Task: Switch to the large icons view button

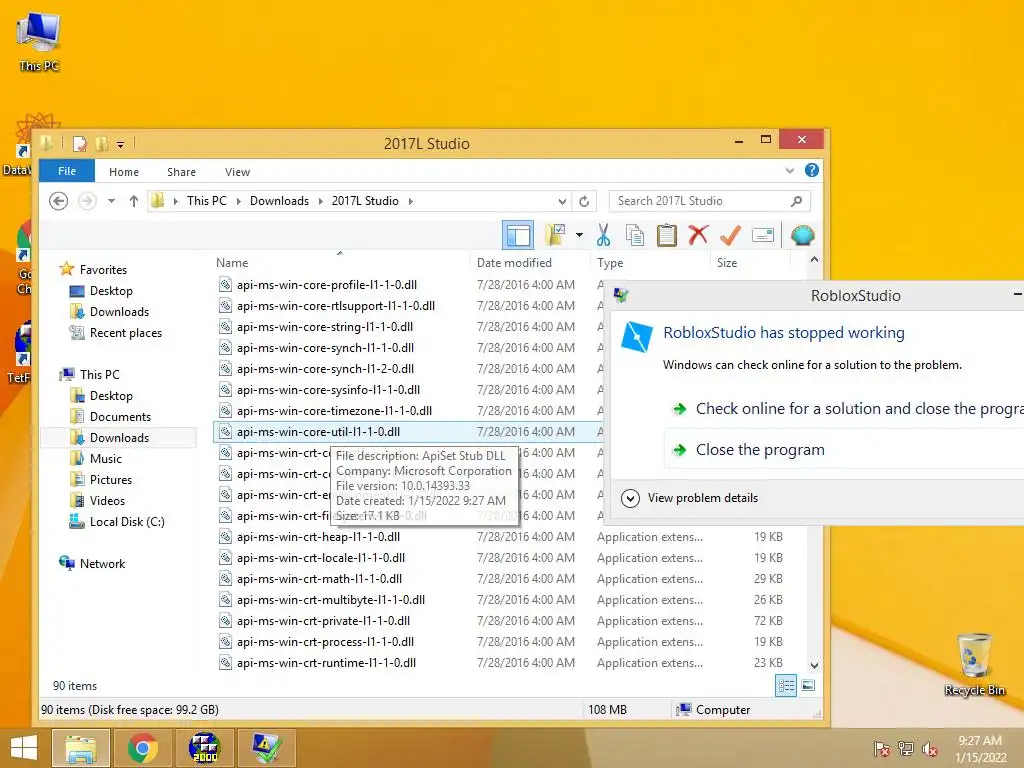Action: pyautogui.click(x=808, y=686)
